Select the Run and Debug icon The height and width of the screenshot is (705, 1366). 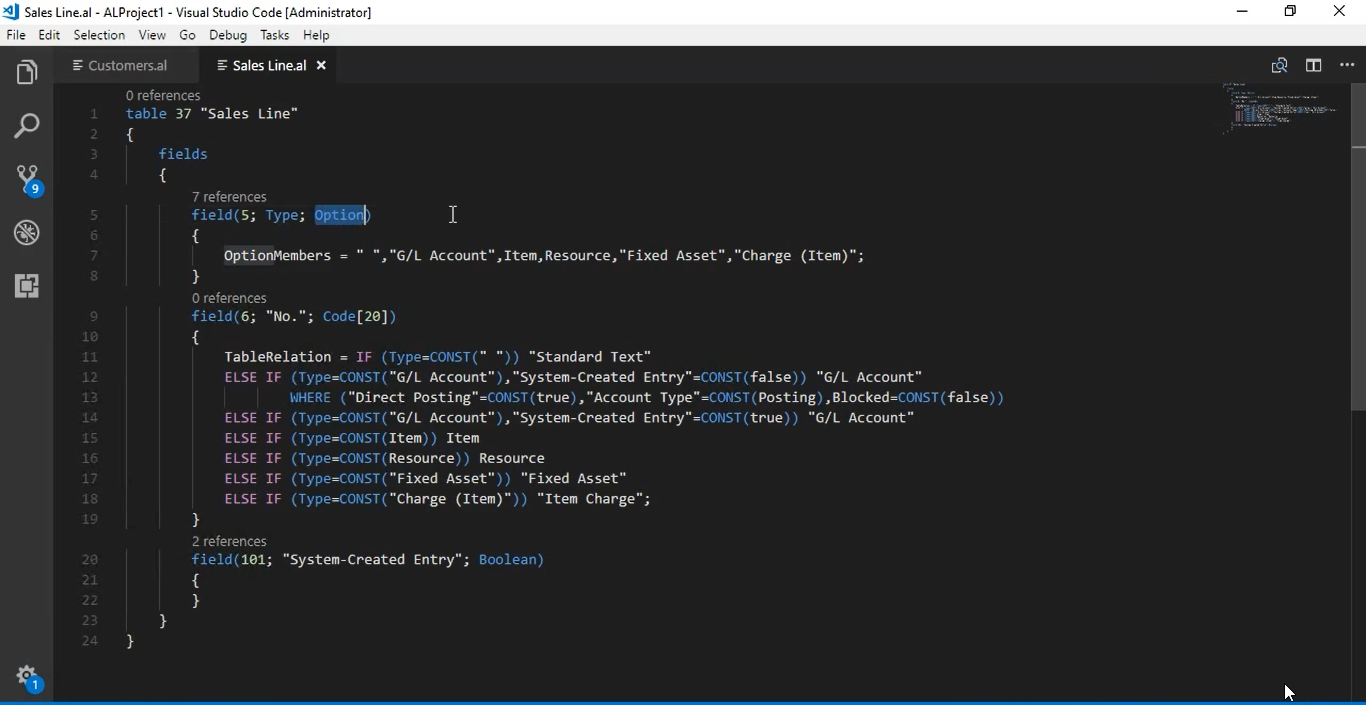[27, 233]
